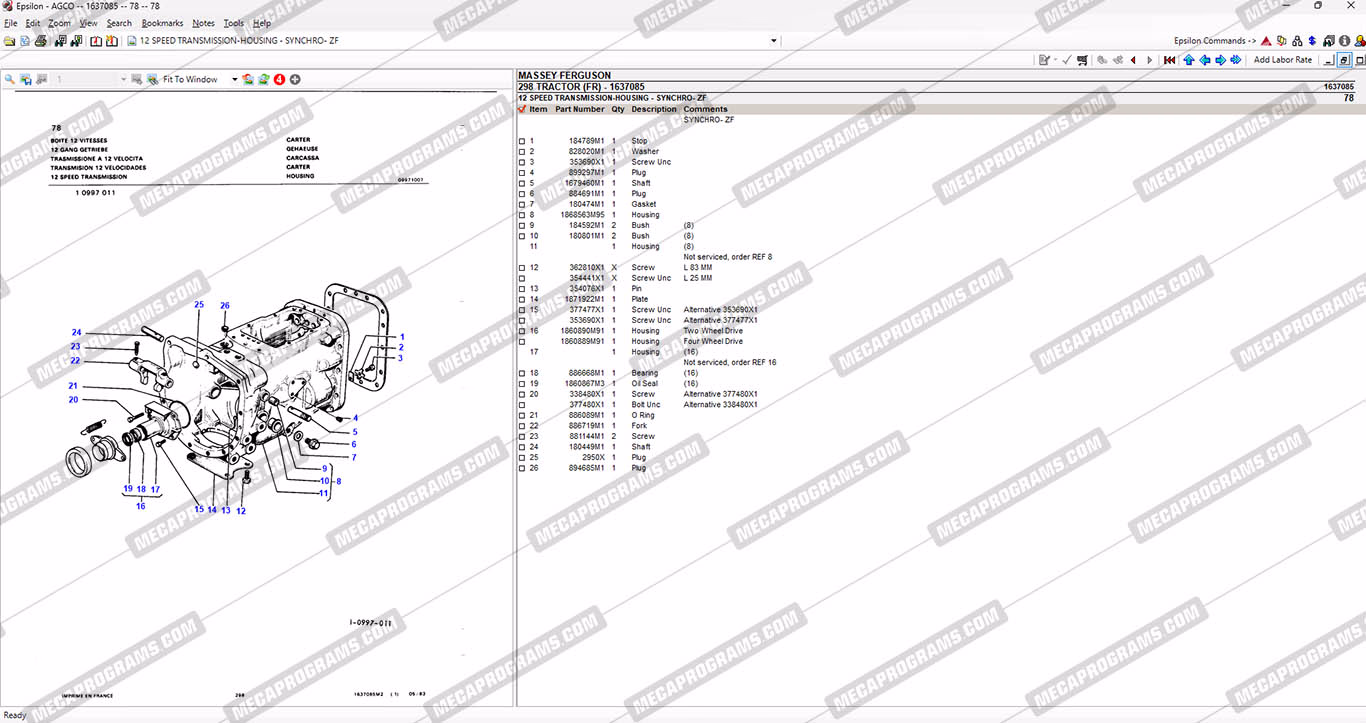The width and height of the screenshot is (1366, 723).
Task: Open the Bookmarks menu
Action: click(162, 23)
